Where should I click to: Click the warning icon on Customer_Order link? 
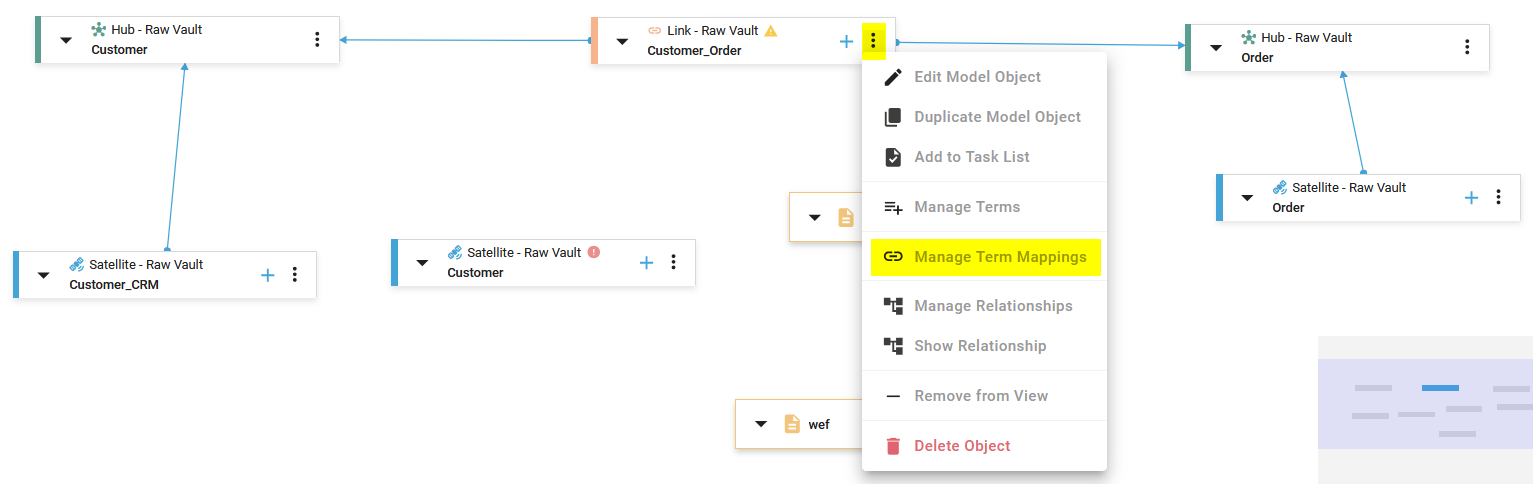771,31
